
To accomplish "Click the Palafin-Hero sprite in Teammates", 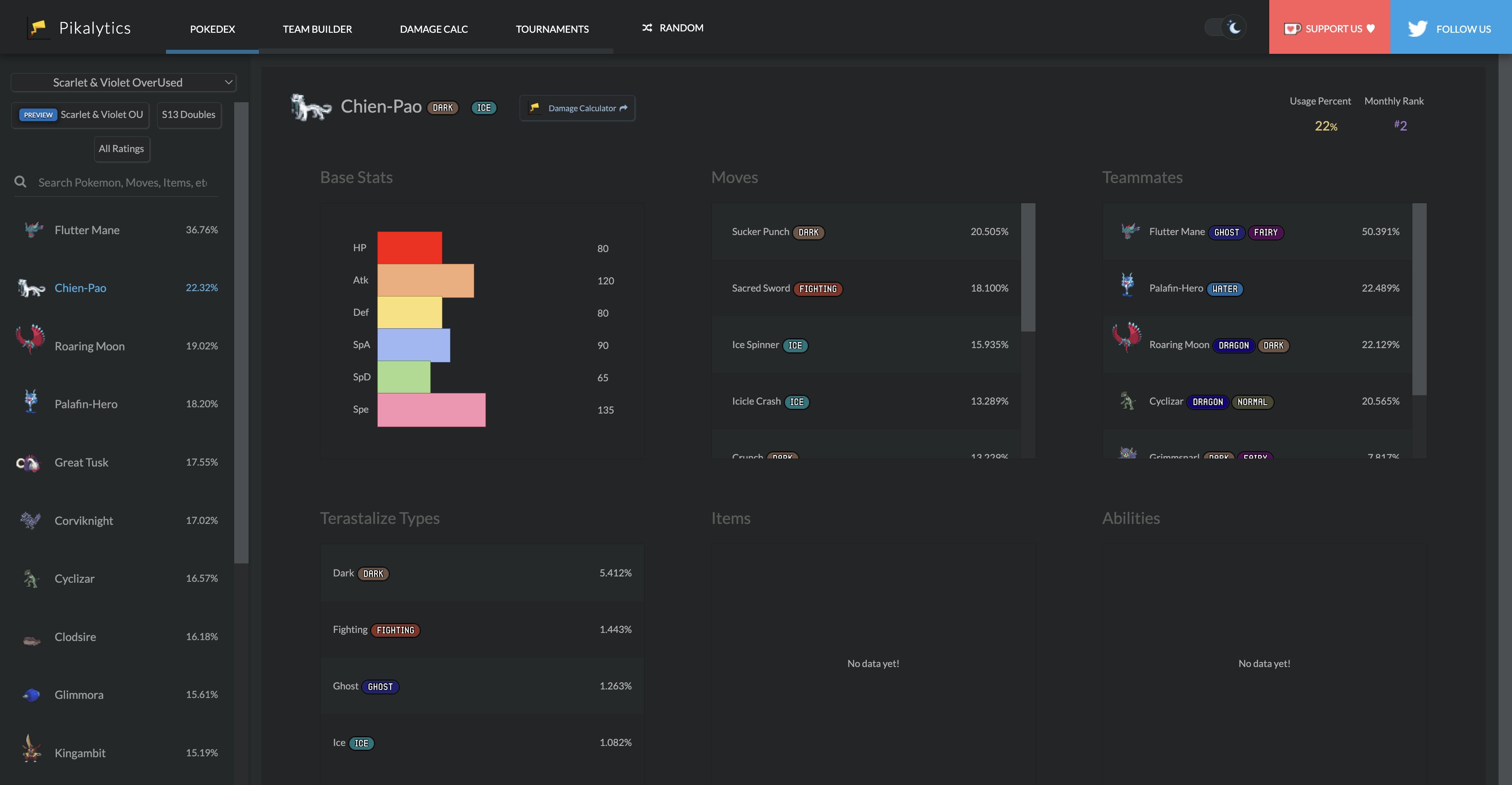I will tap(1127, 284).
